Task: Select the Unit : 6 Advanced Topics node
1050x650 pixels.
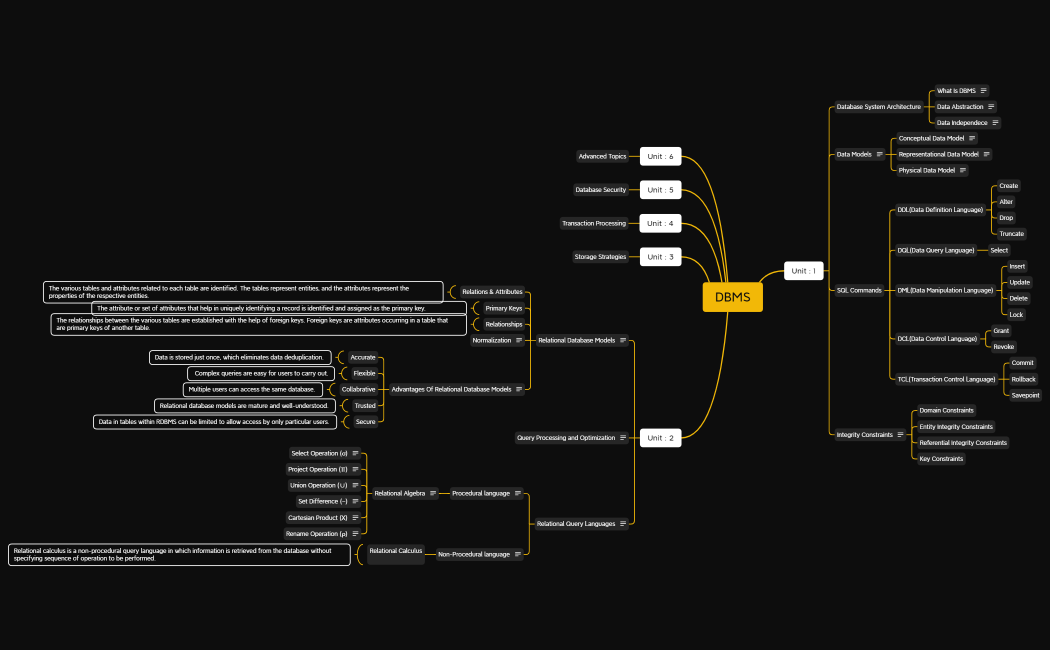Action: (x=659, y=156)
